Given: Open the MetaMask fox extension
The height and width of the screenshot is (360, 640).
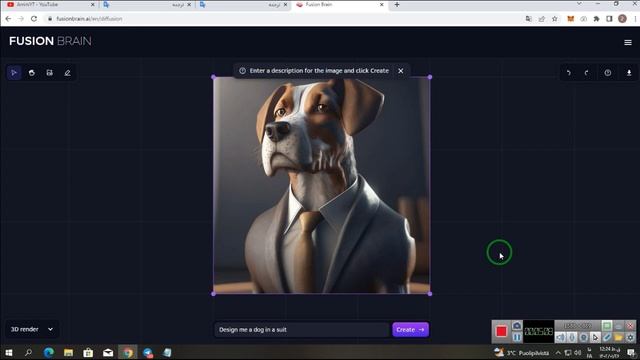Looking at the screenshot, I should pyautogui.click(x=571, y=19).
